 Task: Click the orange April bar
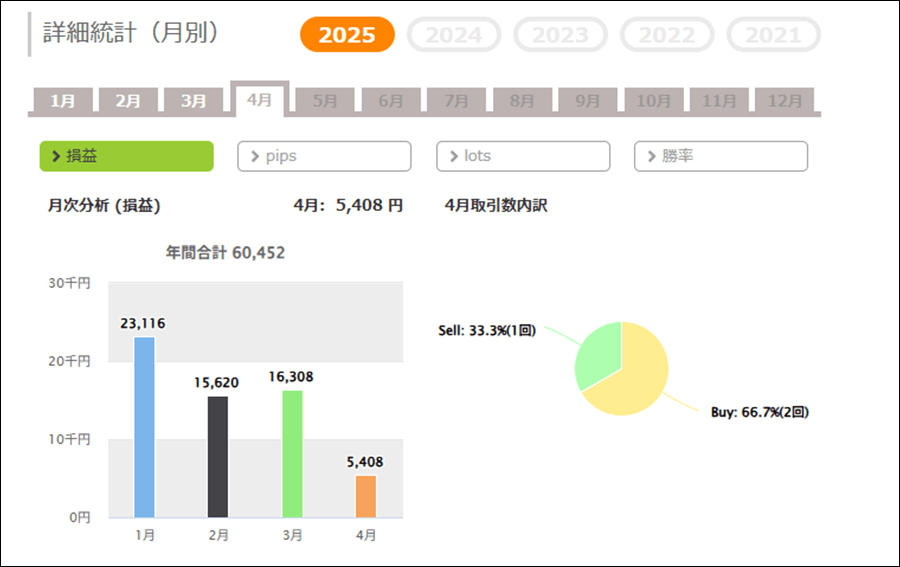(x=366, y=496)
